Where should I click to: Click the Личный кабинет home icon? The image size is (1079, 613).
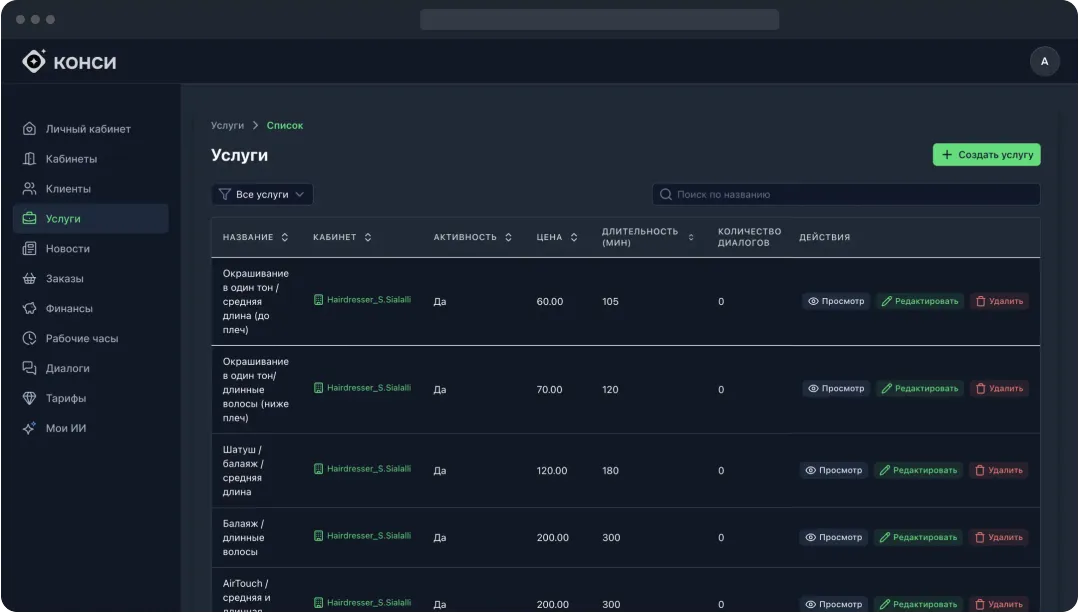pyautogui.click(x=30, y=129)
